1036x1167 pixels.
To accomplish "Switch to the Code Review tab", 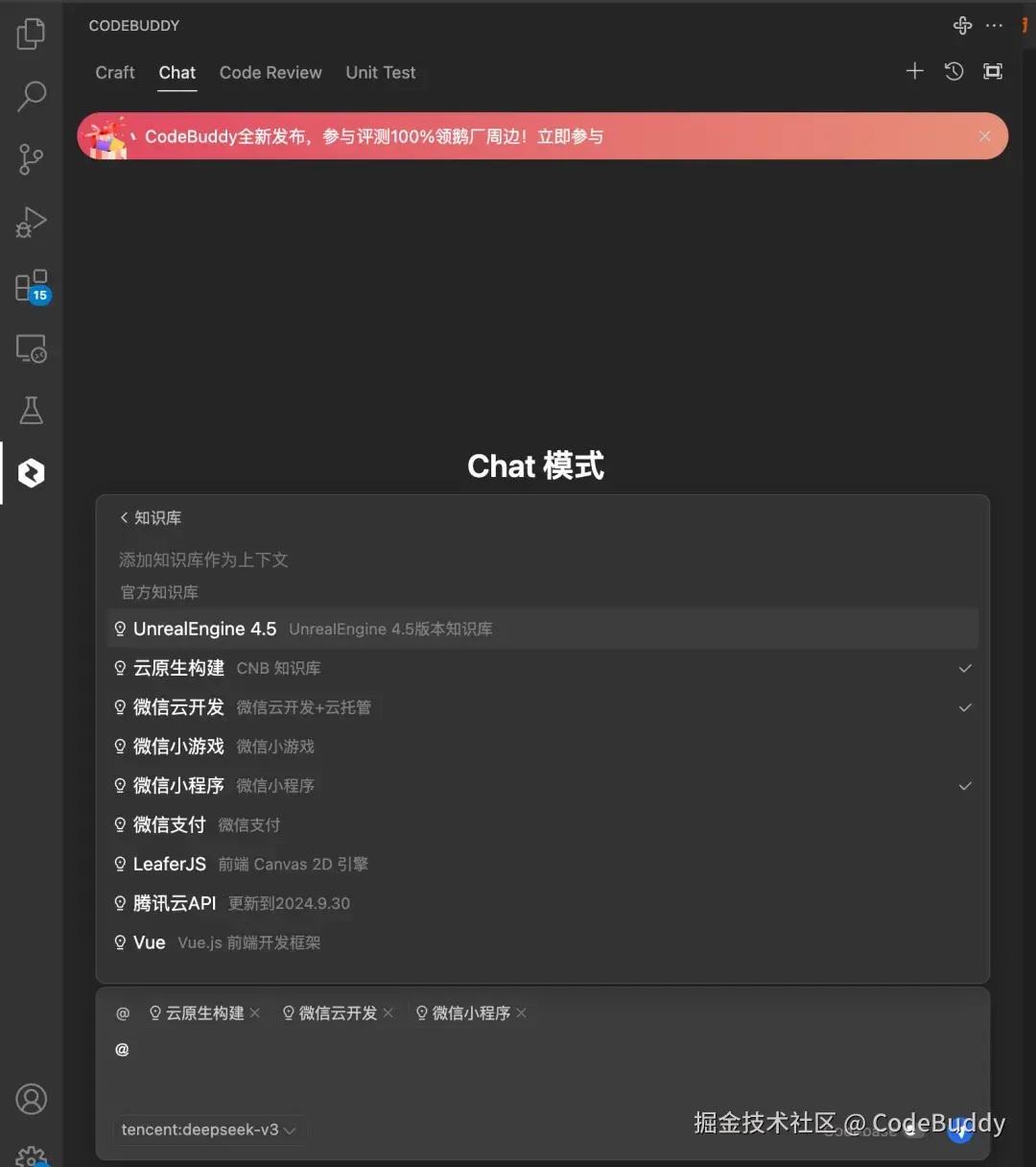I will click(271, 72).
